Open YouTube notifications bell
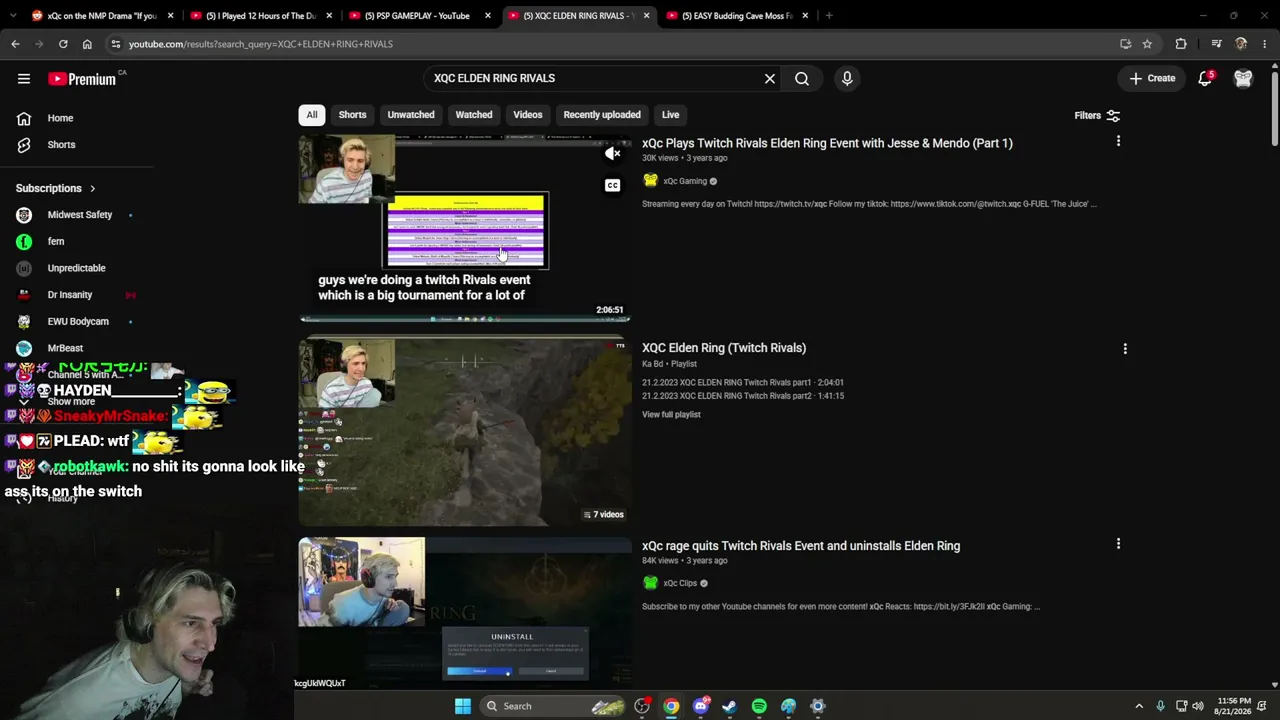 1205,78
